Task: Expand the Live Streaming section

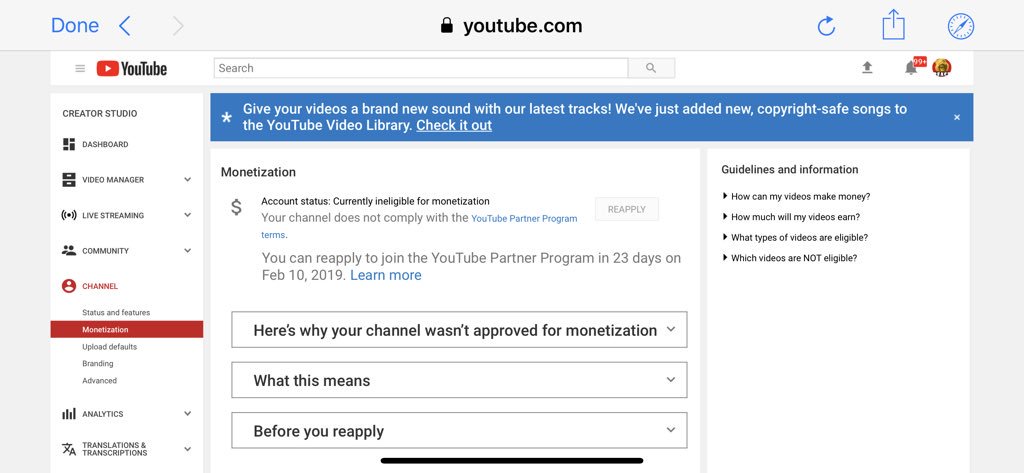Action: coord(187,215)
